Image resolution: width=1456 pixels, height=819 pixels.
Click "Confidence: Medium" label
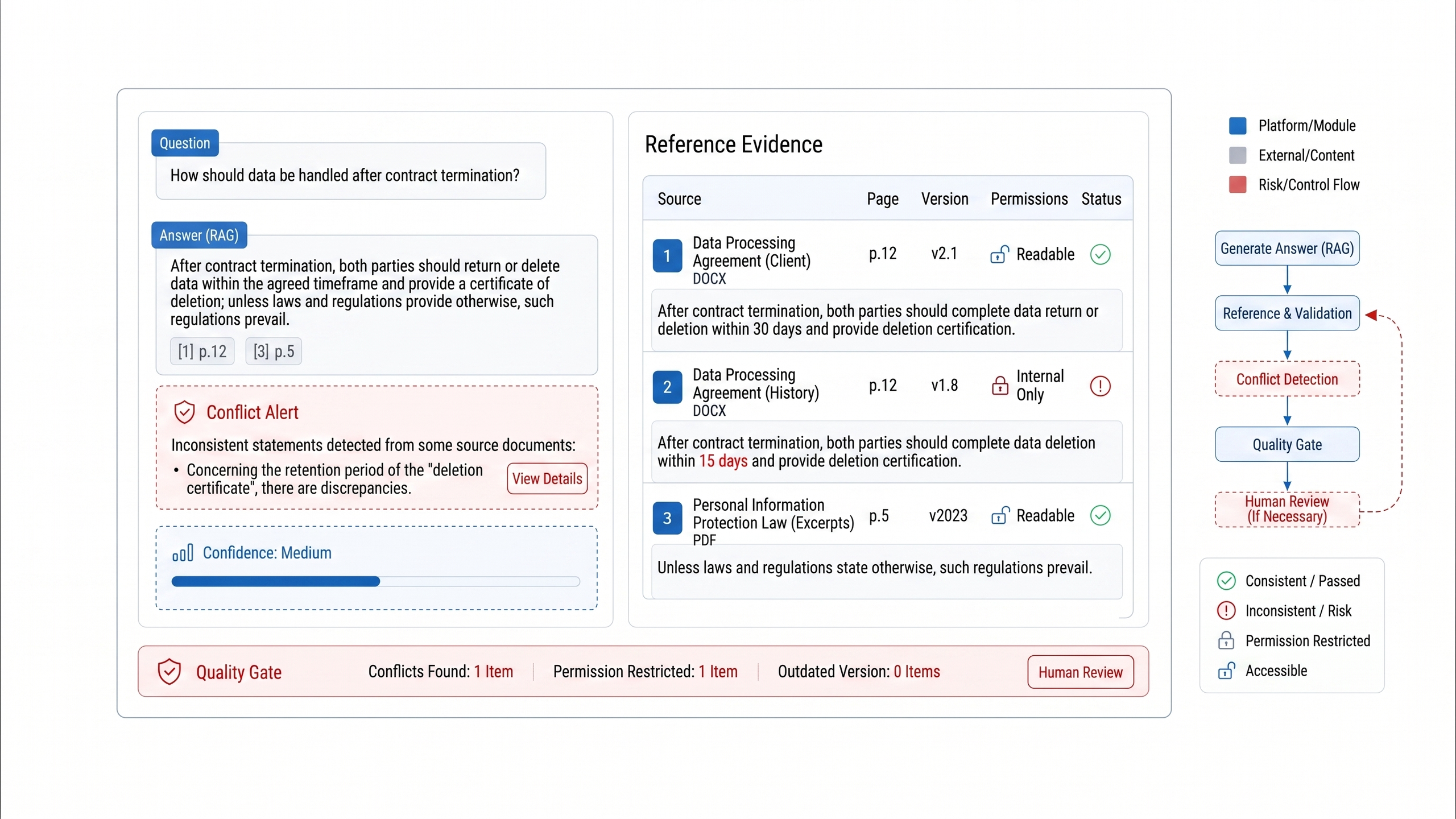click(x=267, y=553)
